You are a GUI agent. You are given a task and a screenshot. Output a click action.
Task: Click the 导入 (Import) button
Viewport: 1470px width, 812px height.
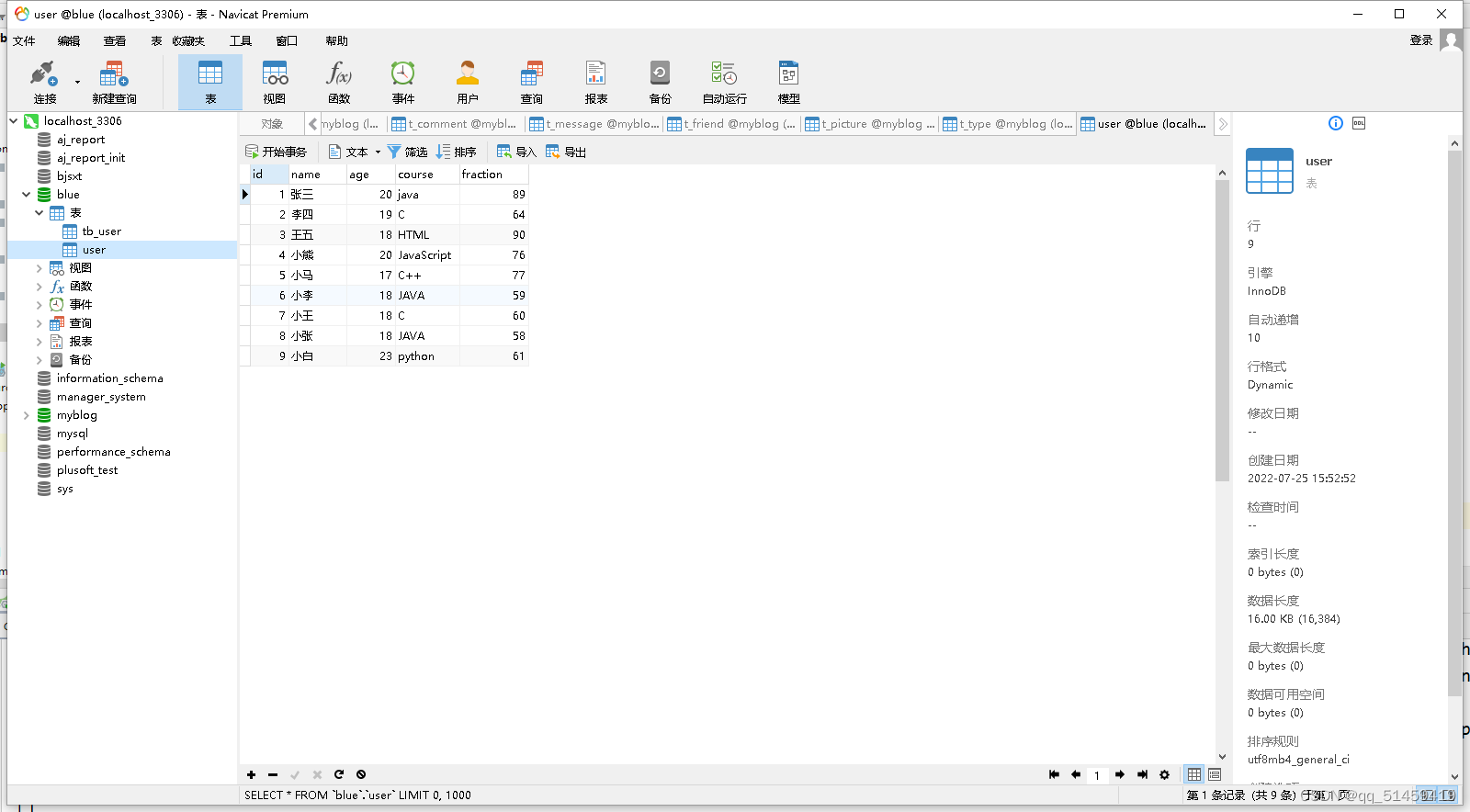(516, 152)
